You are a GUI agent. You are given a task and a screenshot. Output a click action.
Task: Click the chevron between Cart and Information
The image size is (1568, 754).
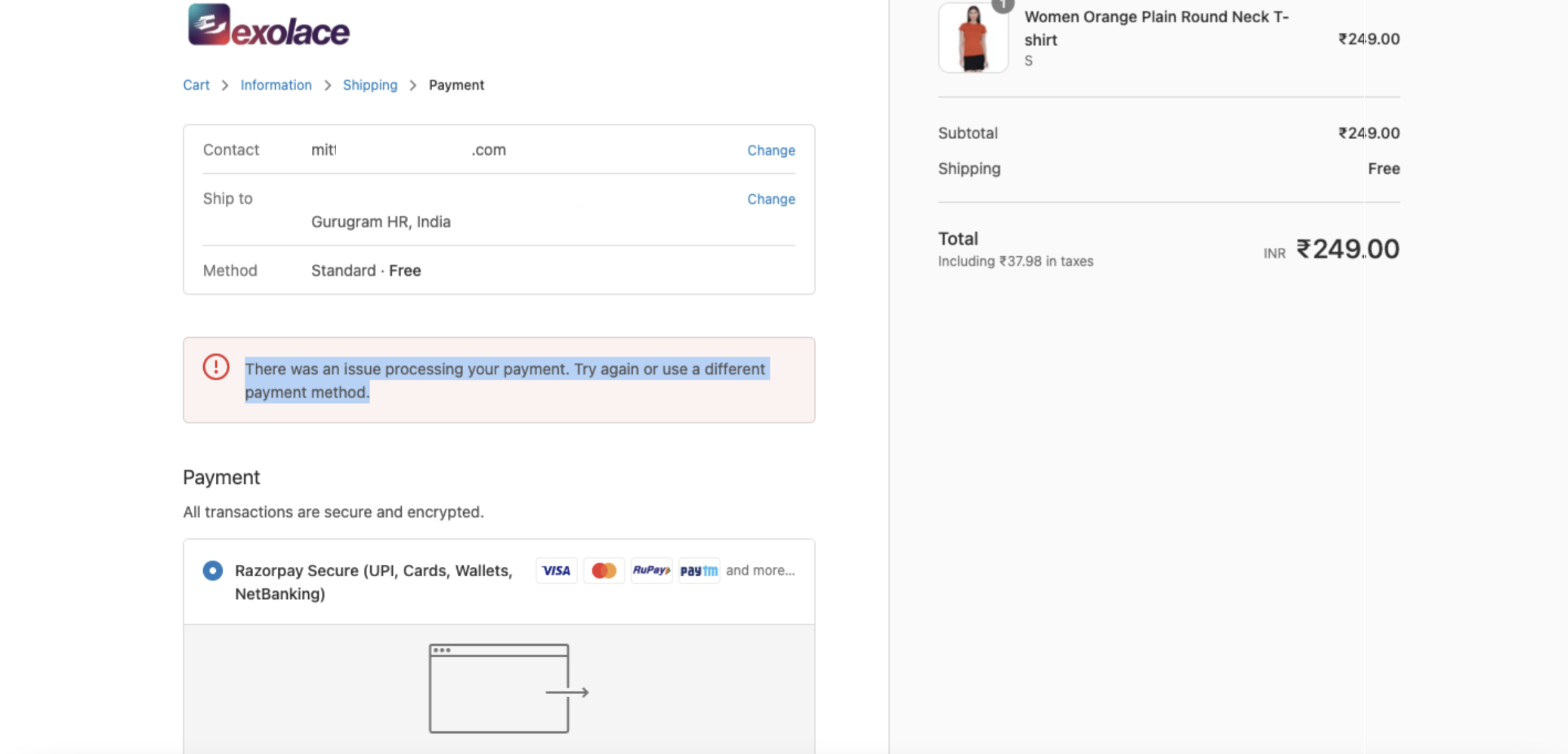pyautogui.click(x=225, y=85)
